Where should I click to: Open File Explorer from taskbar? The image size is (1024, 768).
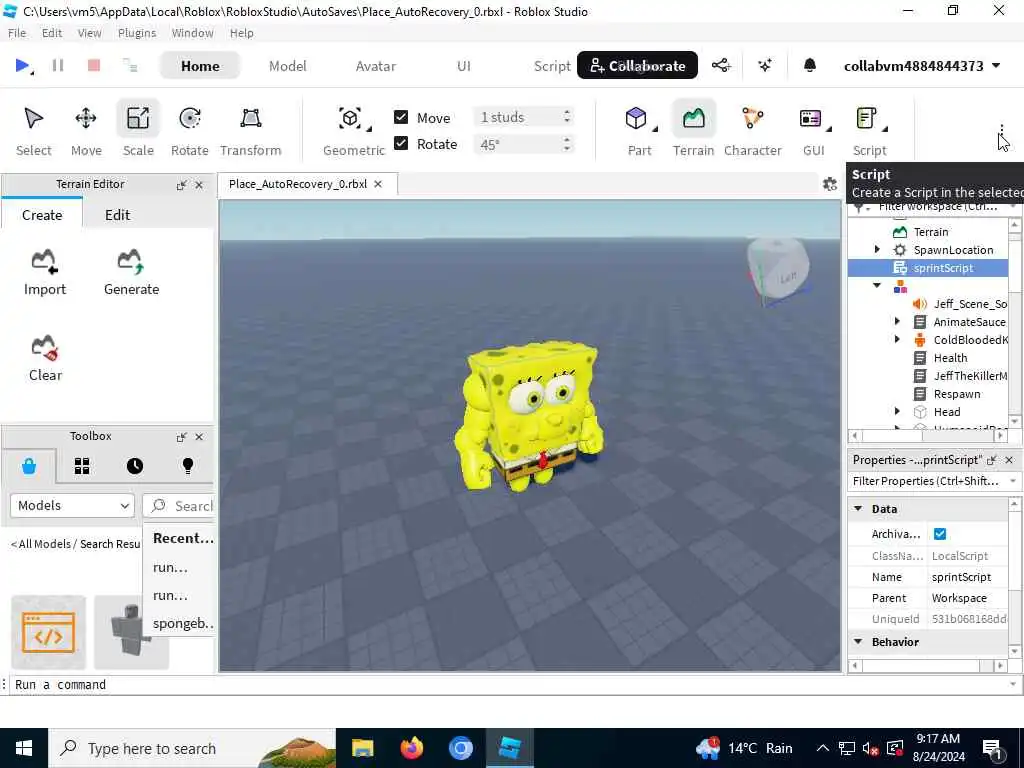click(x=362, y=748)
